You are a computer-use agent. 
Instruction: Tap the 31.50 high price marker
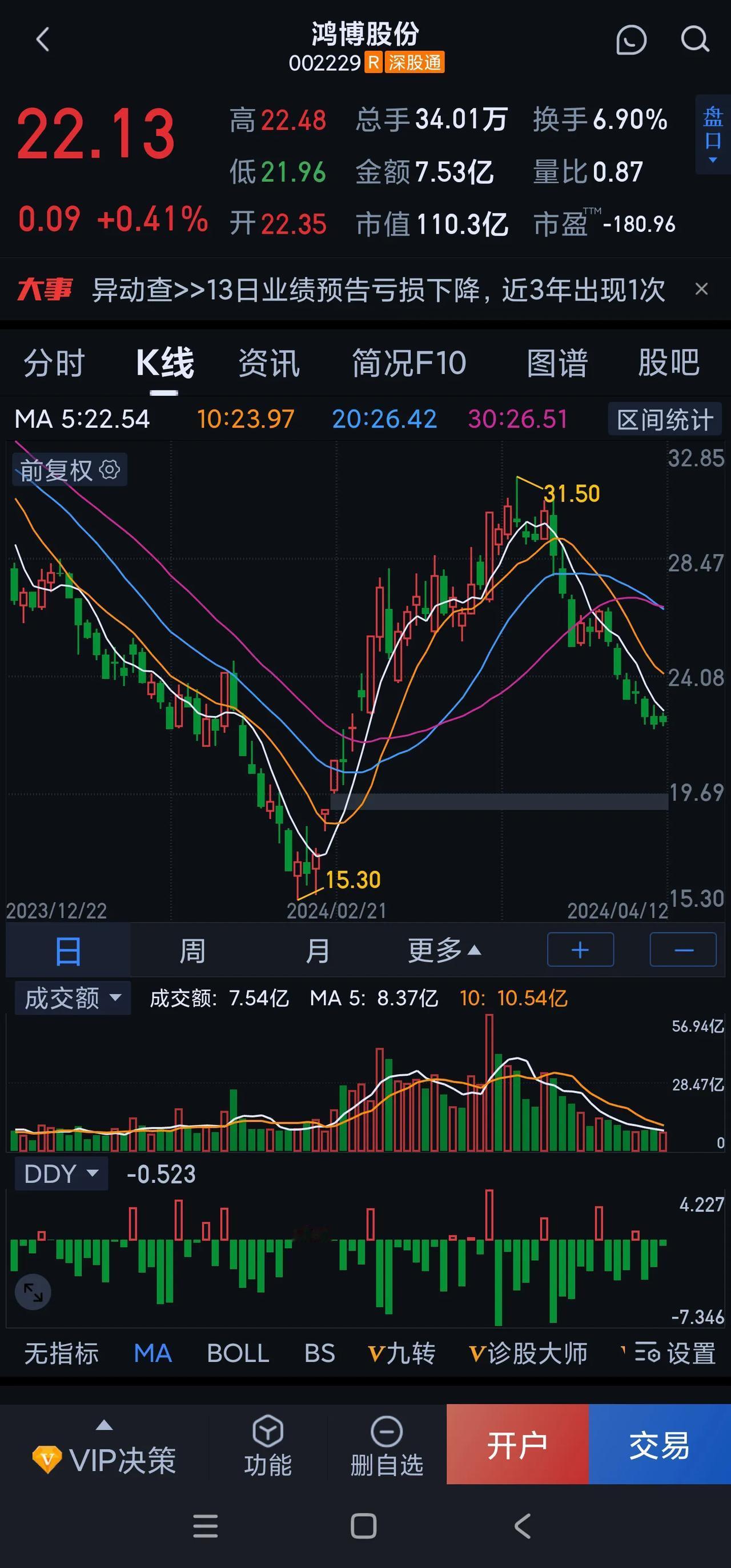click(x=572, y=493)
